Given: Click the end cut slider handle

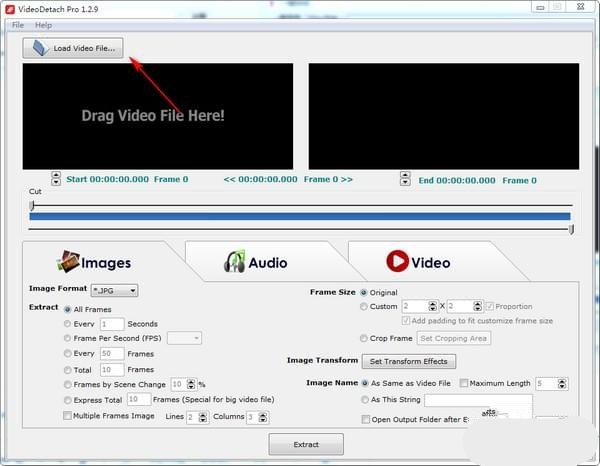Looking at the screenshot, I should [571, 230].
